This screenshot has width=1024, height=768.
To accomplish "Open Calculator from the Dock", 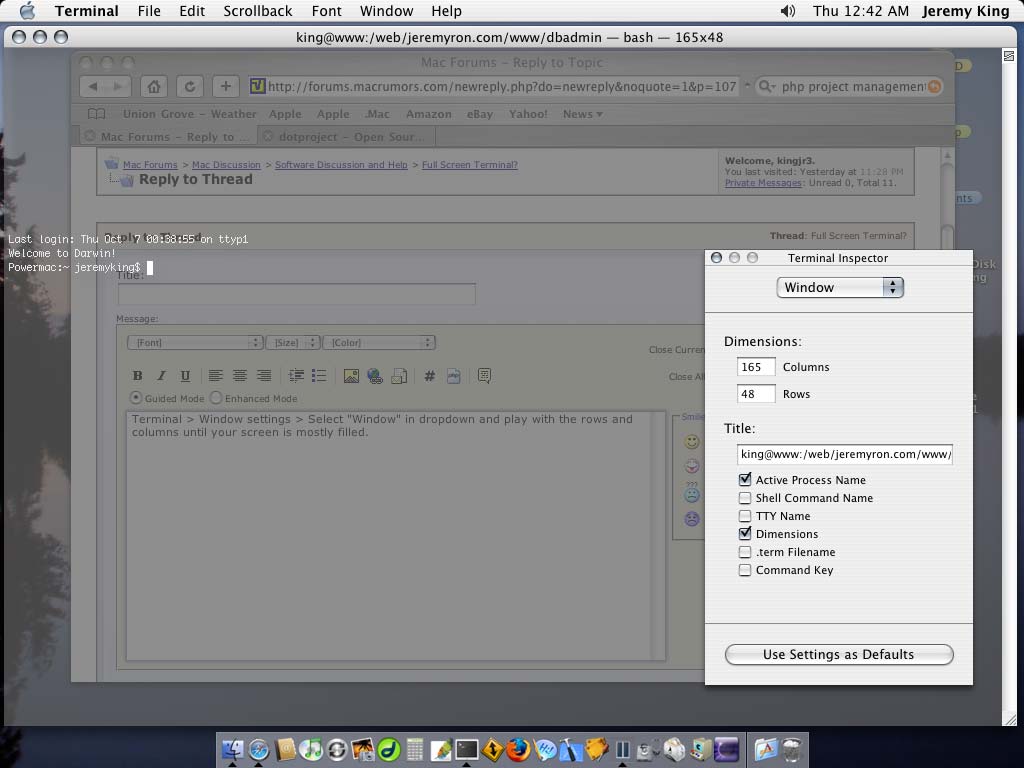I will [415, 749].
